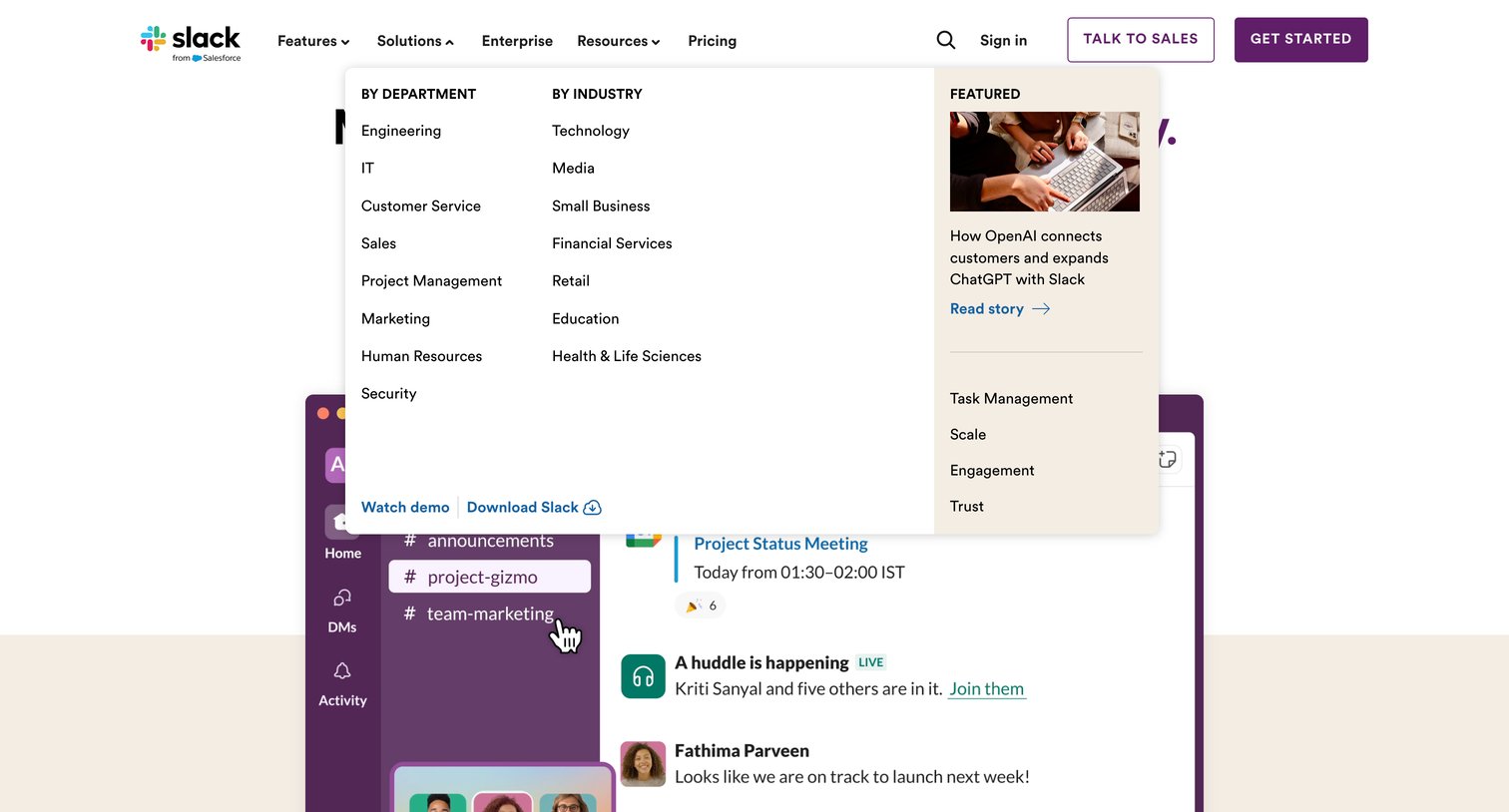Image resolution: width=1509 pixels, height=812 pixels.
Task: Select Education industry
Action: [x=586, y=318]
